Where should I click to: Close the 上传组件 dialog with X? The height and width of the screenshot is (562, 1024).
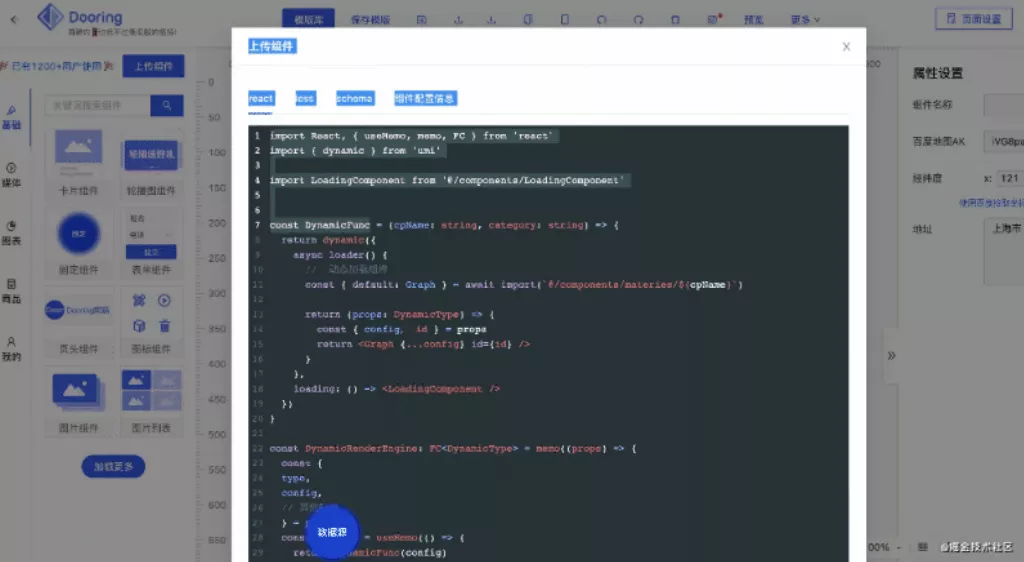pos(846,46)
